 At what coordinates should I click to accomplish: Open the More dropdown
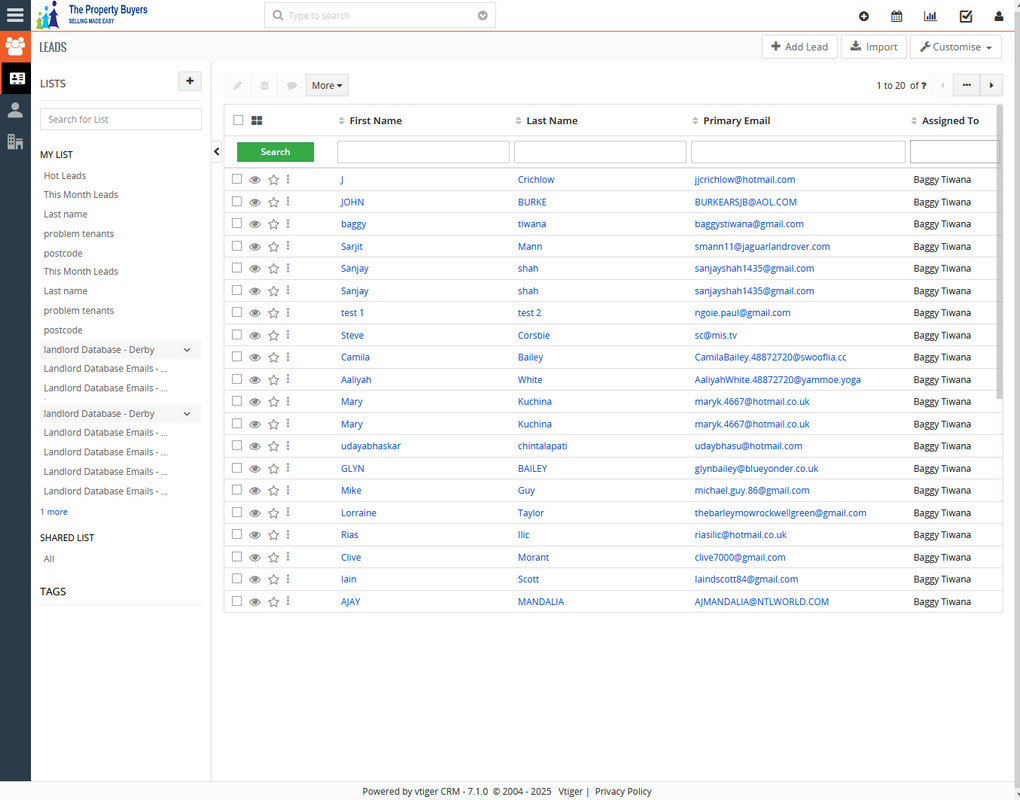coord(327,86)
